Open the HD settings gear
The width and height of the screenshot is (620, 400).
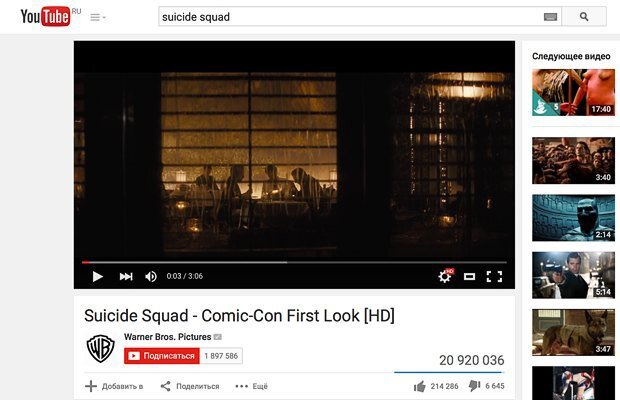(x=445, y=275)
